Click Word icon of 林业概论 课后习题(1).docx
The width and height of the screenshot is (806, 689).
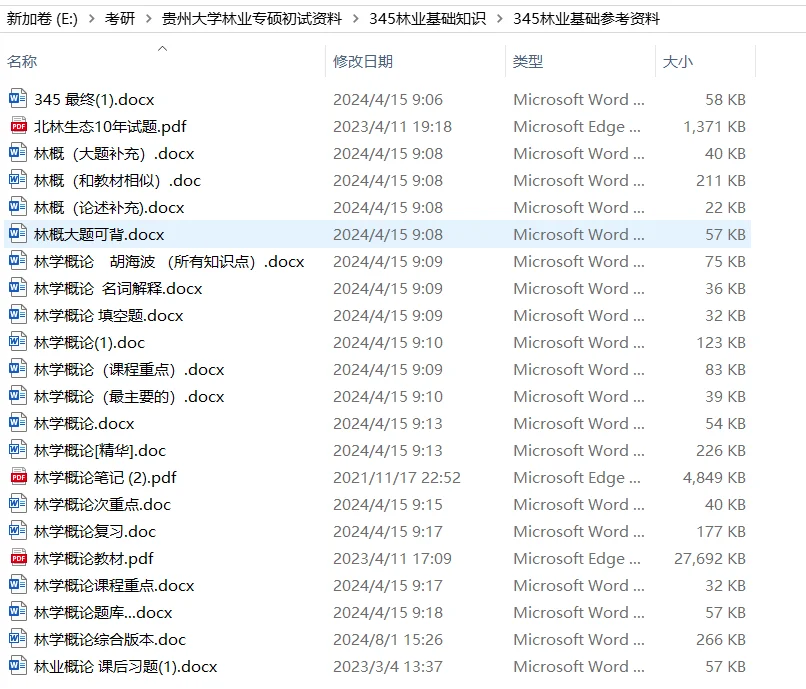click(x=18, y=665)
